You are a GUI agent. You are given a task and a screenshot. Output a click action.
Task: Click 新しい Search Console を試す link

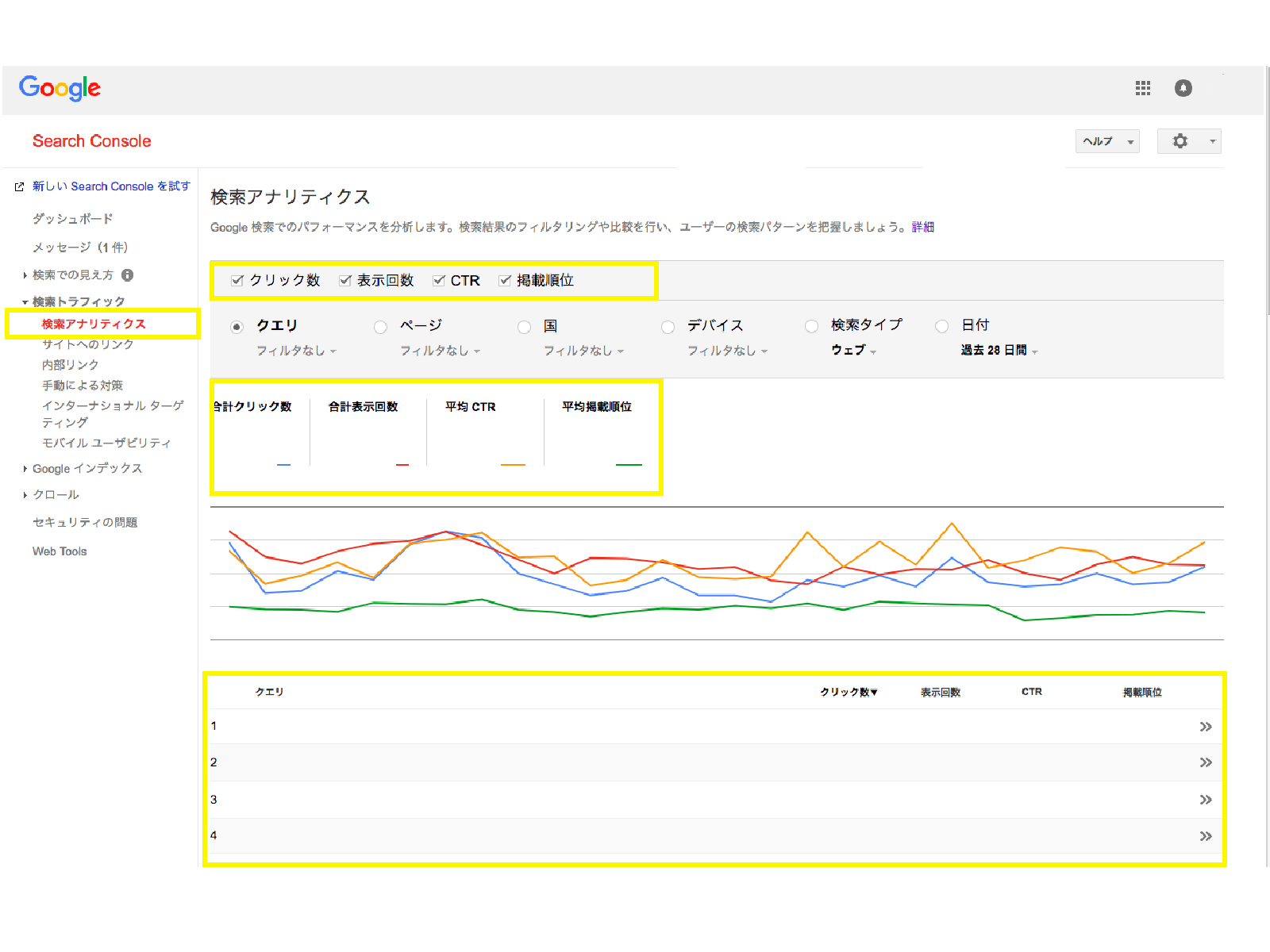tap(111, 186)
